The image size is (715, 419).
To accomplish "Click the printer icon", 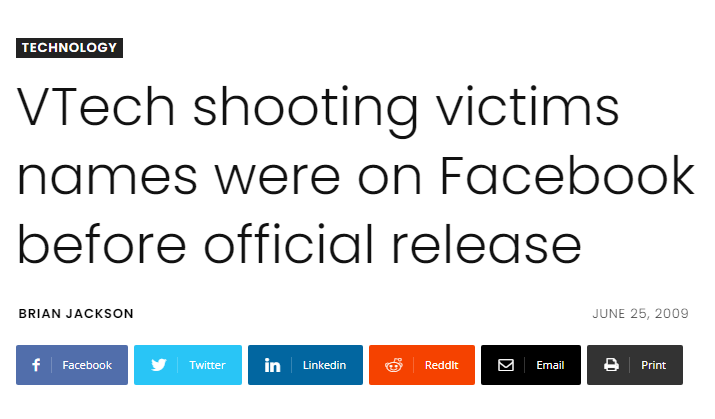I will (611, 365).
